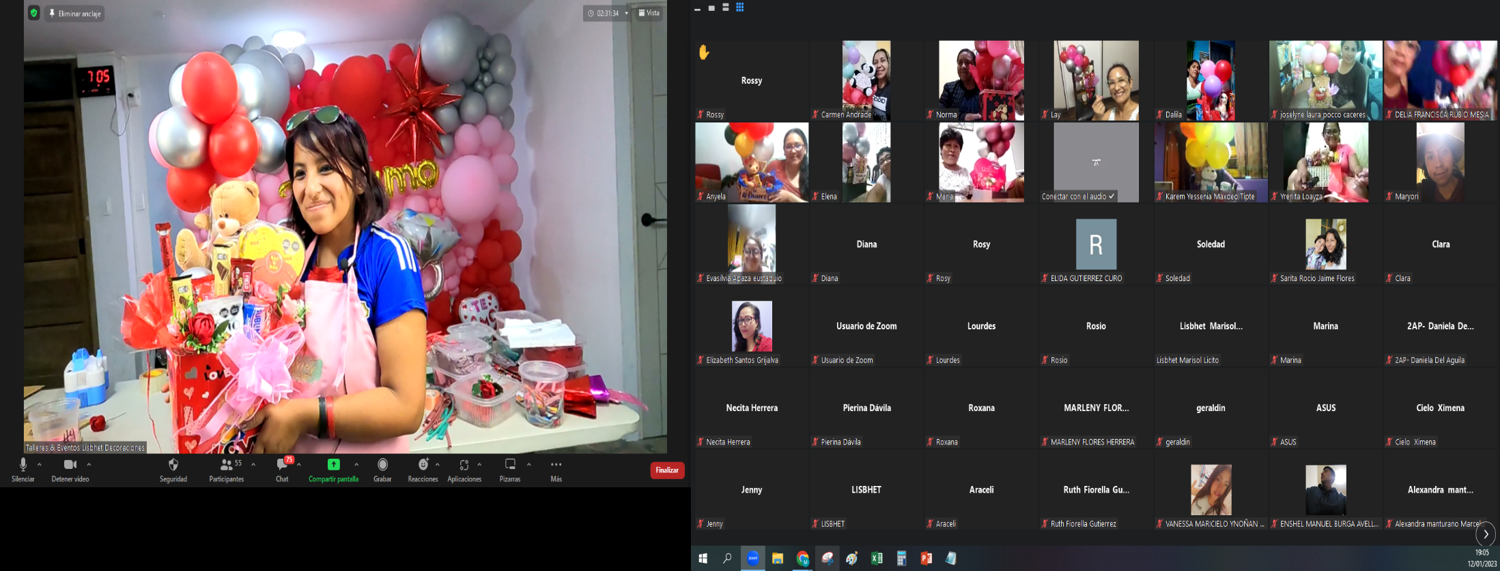Expand the share options arrow beside Compartir pantalla
1500x571 pixels.
pyautogui.click(x=357, y=464)
